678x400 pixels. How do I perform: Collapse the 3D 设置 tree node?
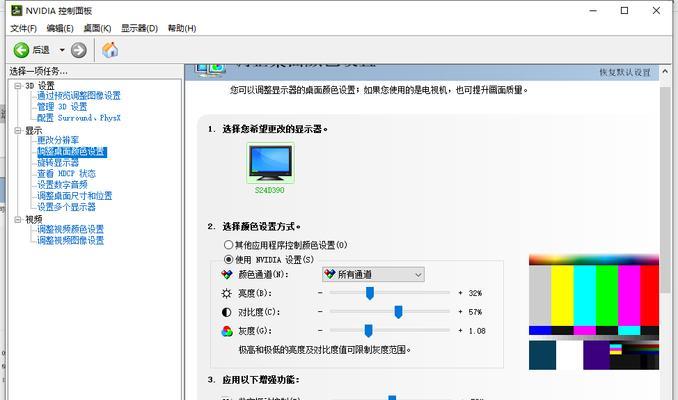point(18,86)
